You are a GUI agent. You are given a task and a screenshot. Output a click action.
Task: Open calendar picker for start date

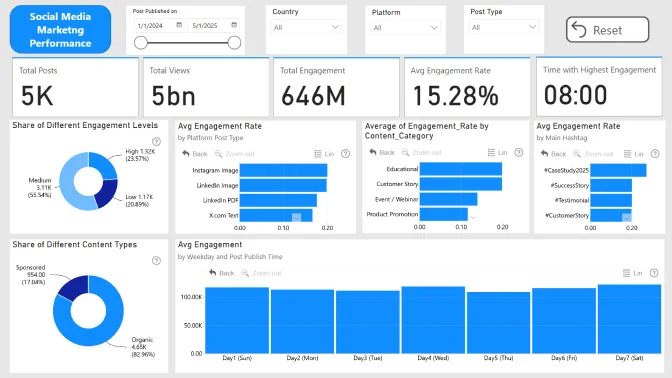click(x=179, y=25)
